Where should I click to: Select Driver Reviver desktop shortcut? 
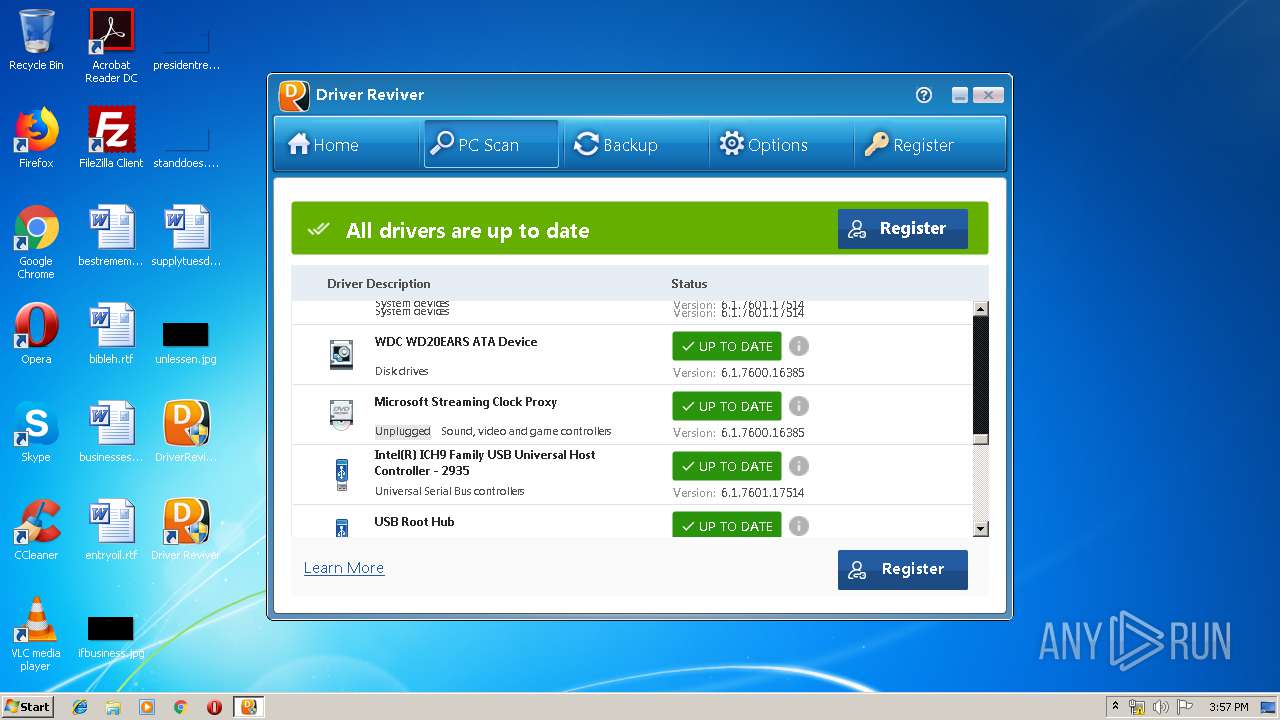click(186, 530)
